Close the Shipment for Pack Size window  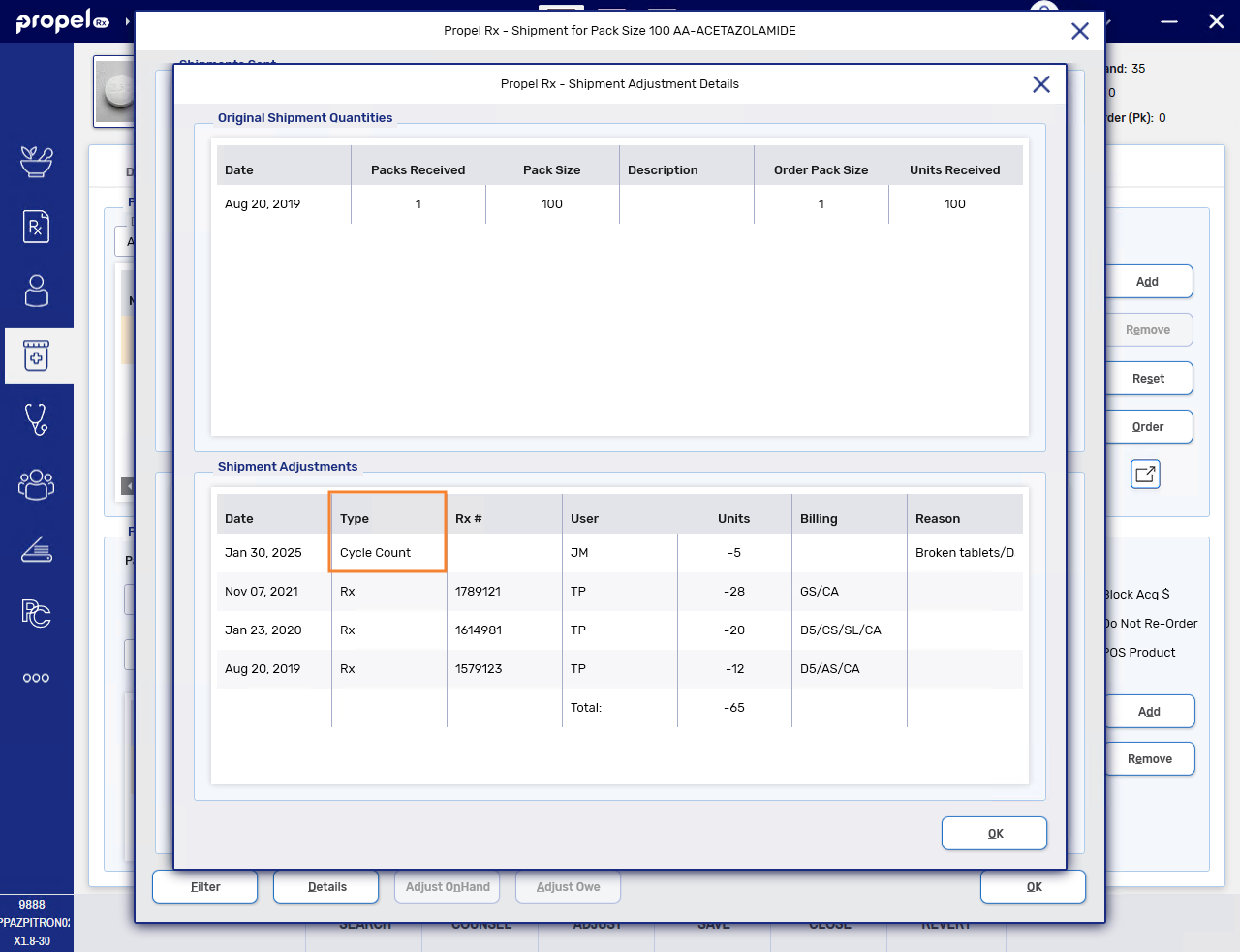click(x=1080, y=31)
